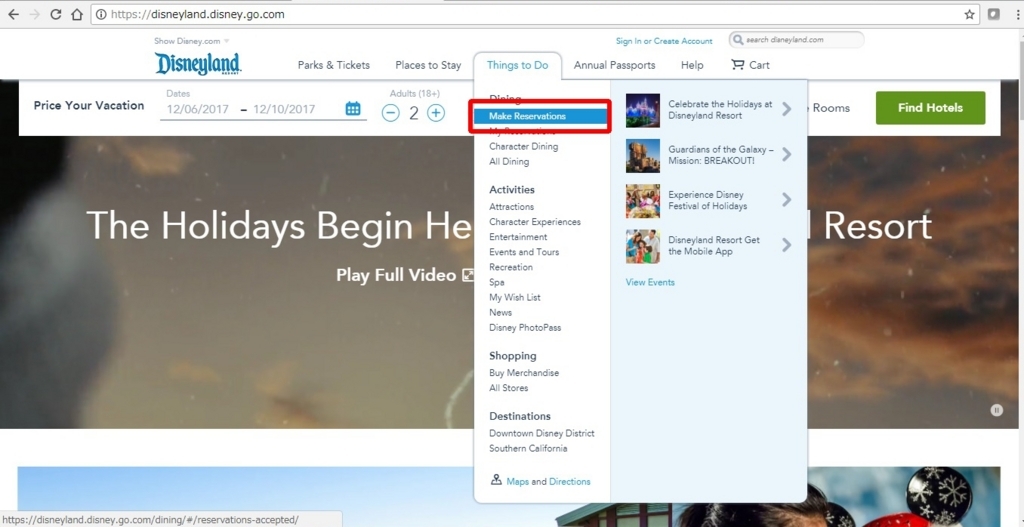The height and width of the screenshot is (527, 1024).
Task: Select Recreation menu entry
Action: (511, 266)
